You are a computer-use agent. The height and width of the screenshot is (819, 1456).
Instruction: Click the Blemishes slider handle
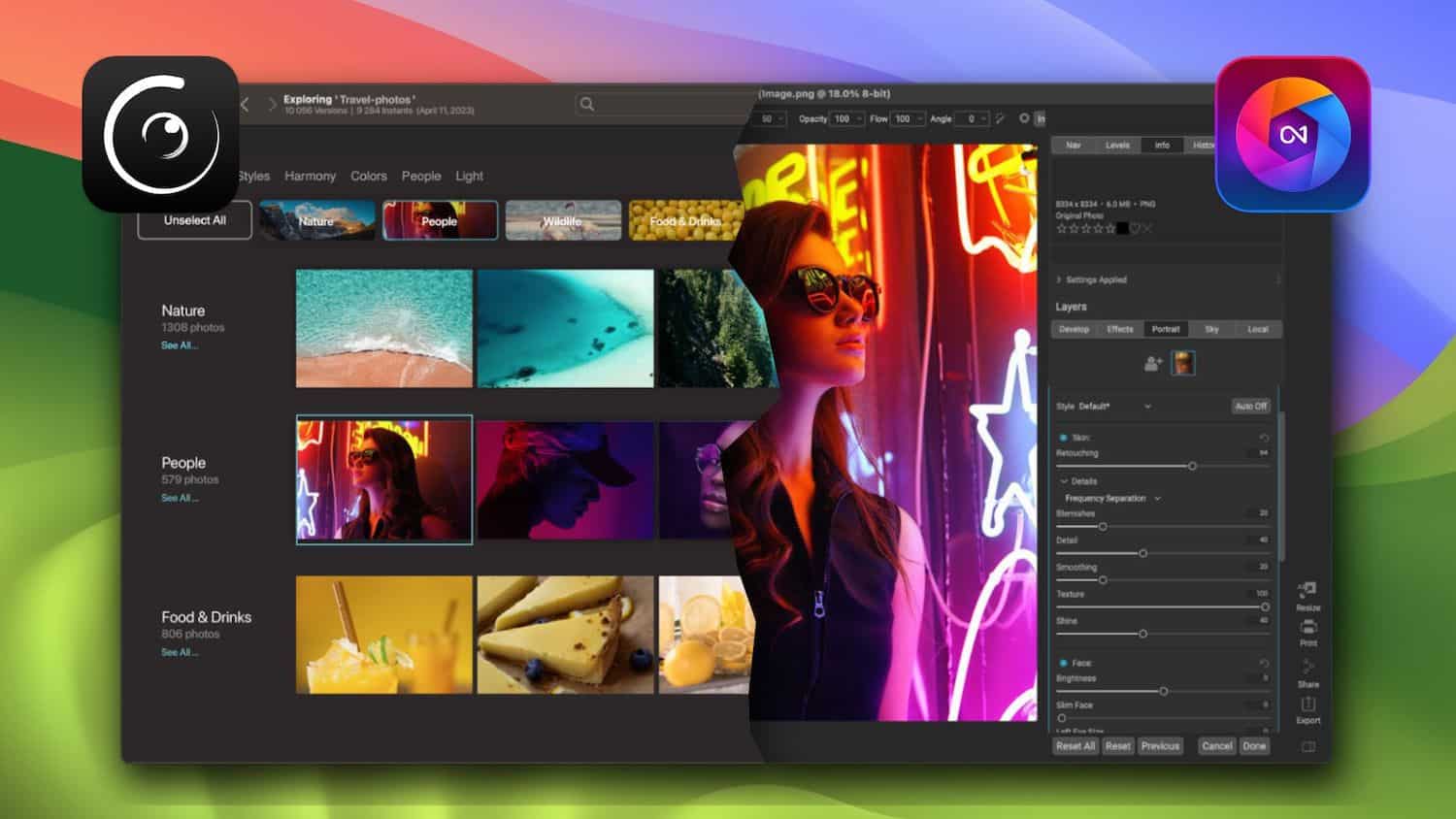tap(1103, 526)
